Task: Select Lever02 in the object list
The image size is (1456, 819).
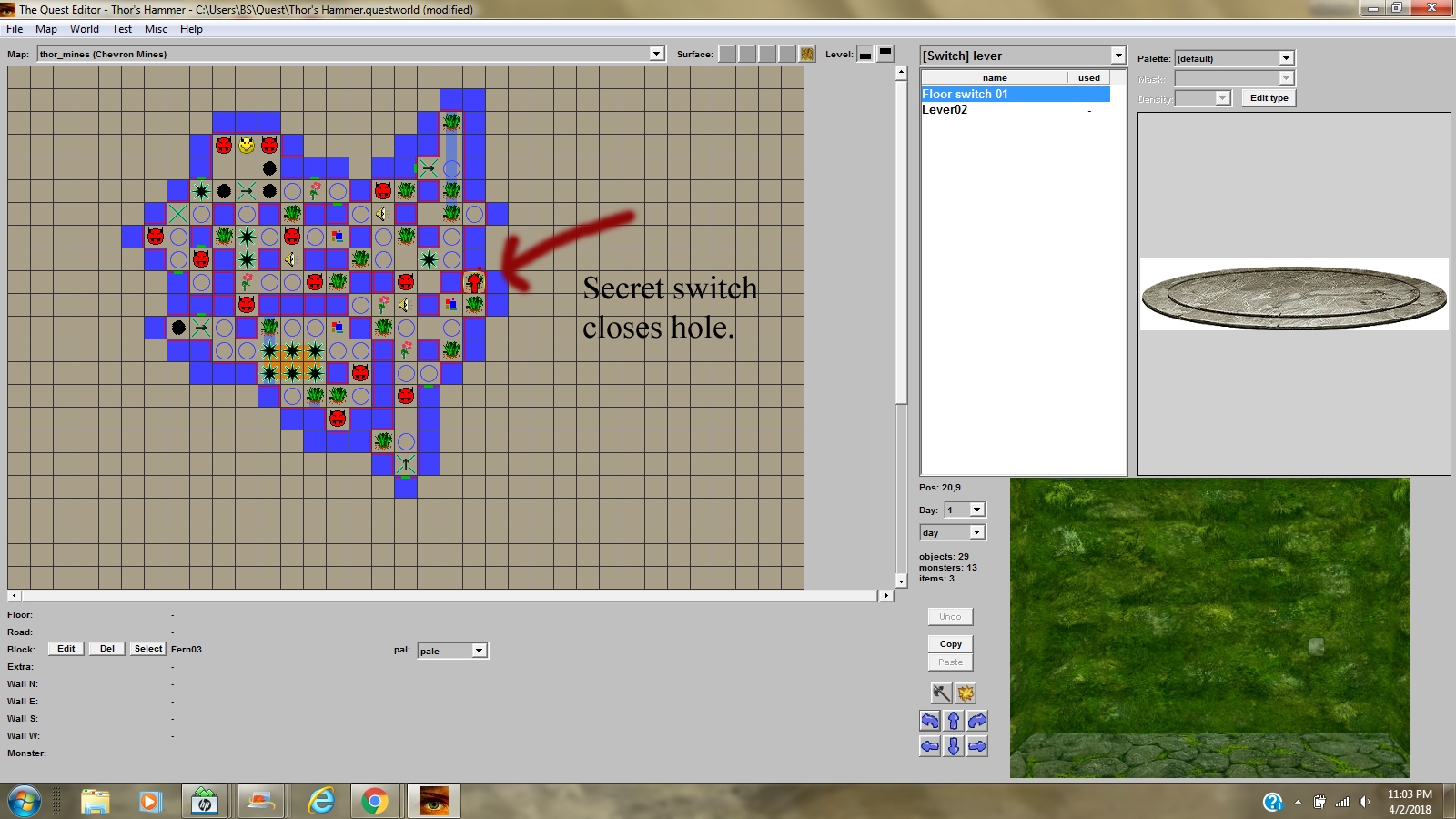Action: click(945, 110)
